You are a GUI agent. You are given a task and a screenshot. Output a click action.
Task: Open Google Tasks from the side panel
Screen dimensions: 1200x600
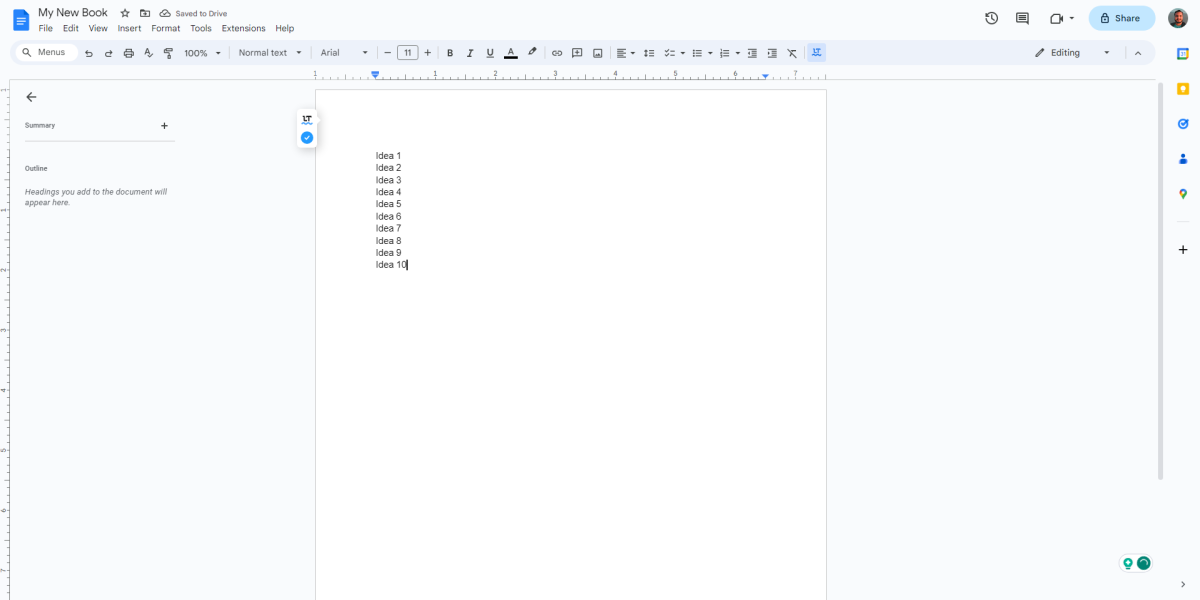tap(1182, 123)
